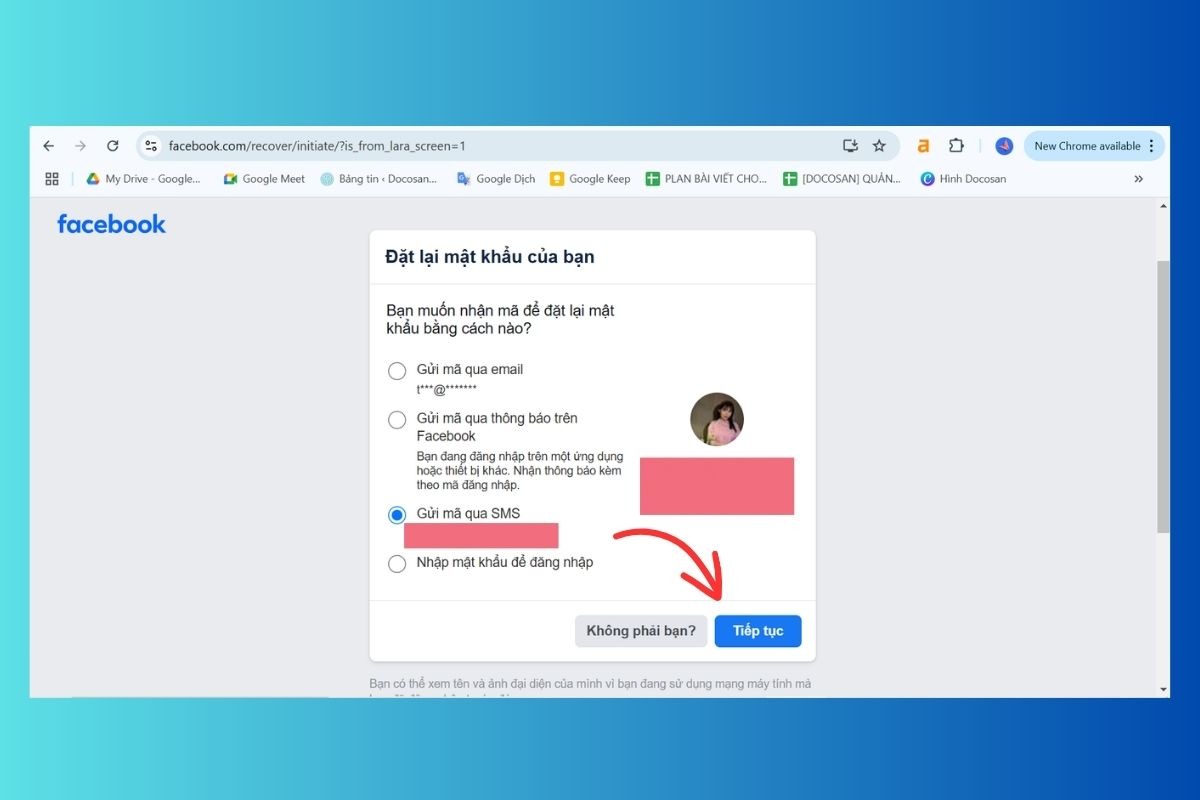Open the PLAN BÀI VIẾT CHO bookmark

click(706, 179)
